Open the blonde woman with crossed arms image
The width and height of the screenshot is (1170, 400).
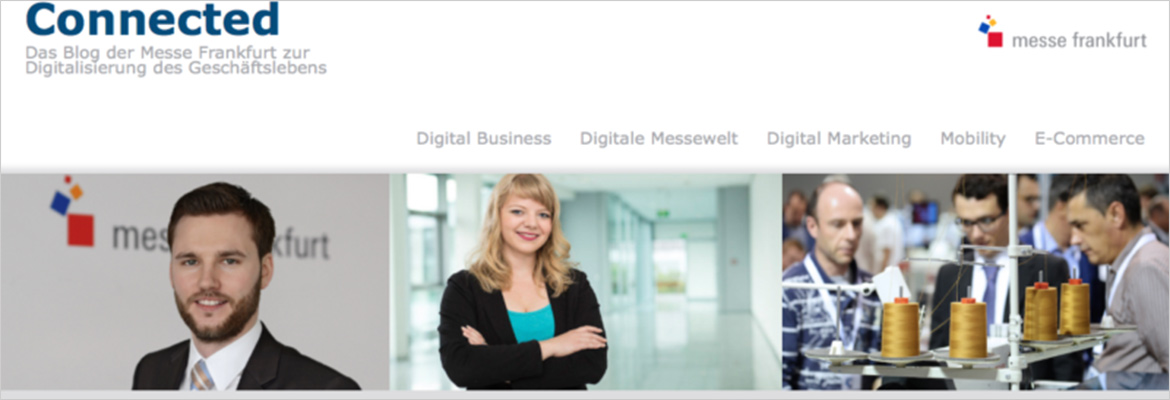(x=585, y=282)
